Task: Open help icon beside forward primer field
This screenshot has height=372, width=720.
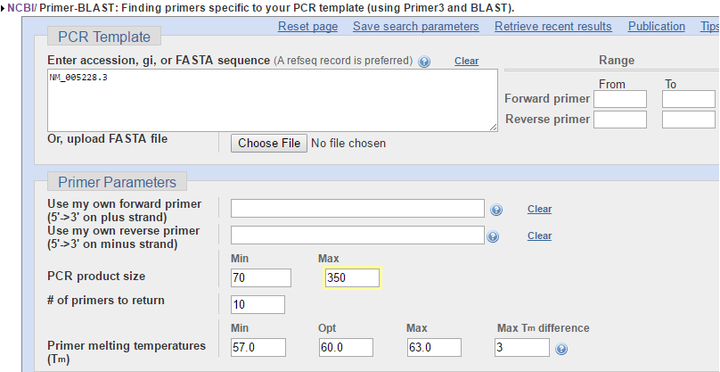Action: tap(496, 210)
